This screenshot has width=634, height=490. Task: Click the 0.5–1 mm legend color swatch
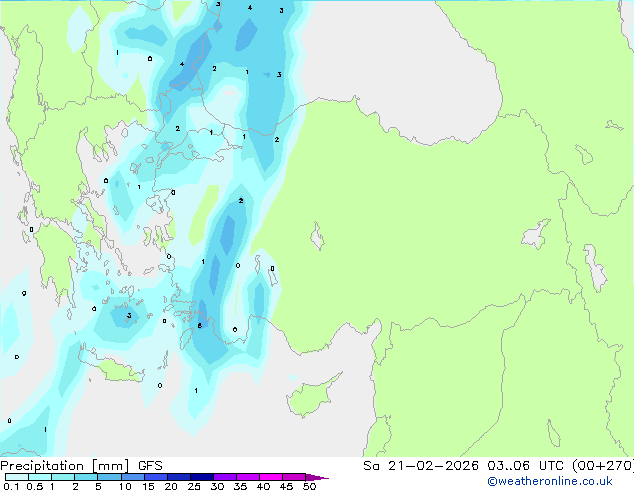pos(40,477)
